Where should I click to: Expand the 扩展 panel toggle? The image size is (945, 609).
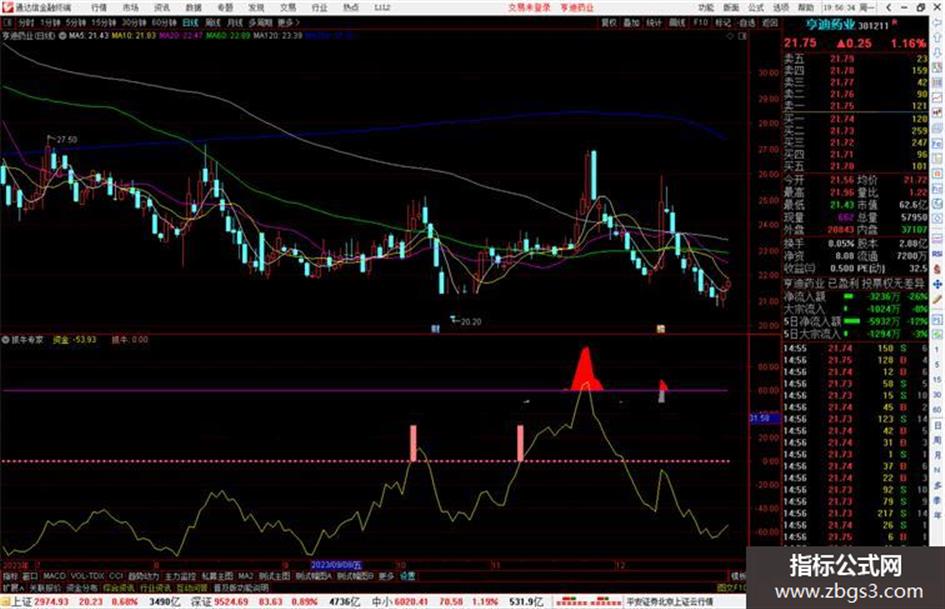pos(13,587)
